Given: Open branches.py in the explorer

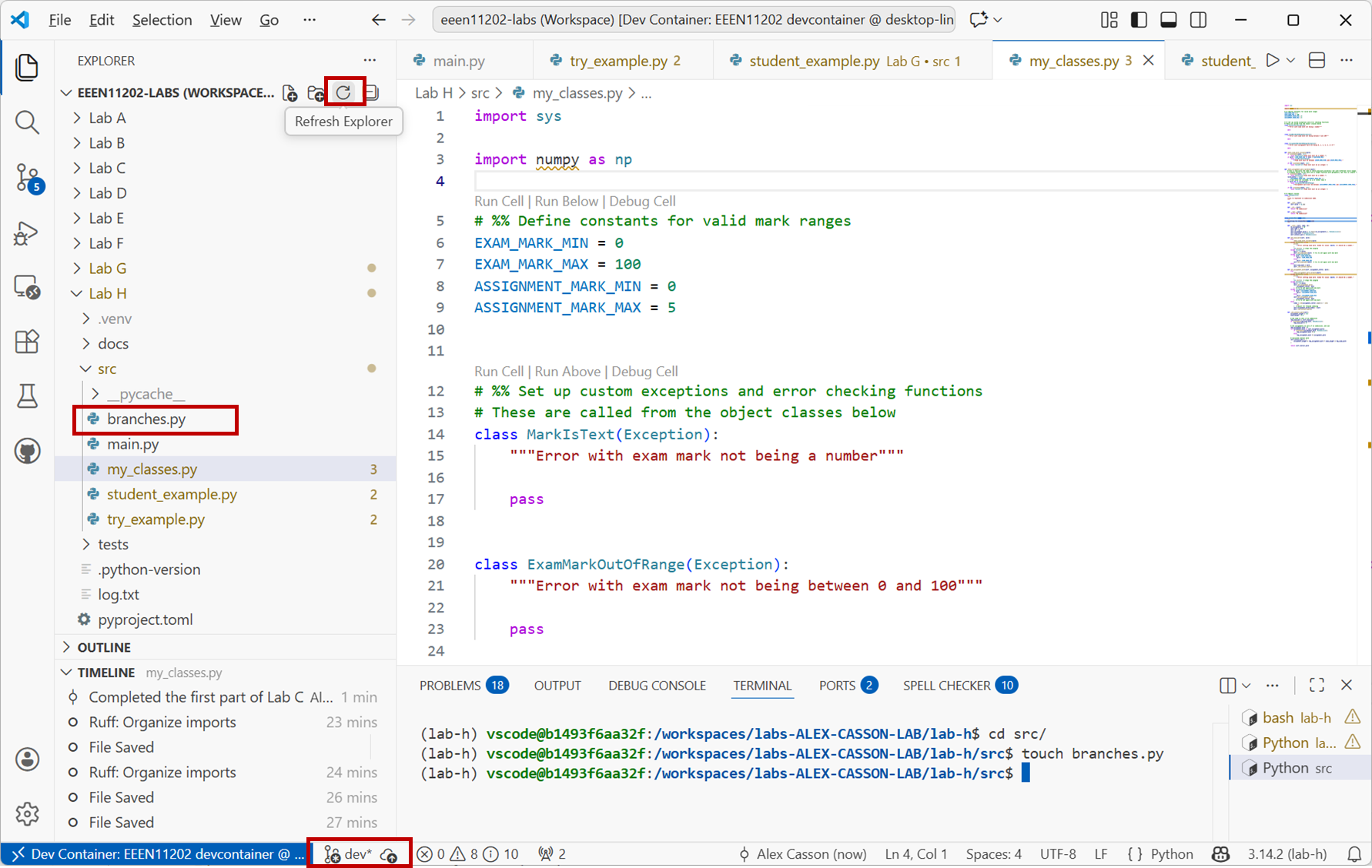Looking at the screenshot, I should tap(146, 419).
